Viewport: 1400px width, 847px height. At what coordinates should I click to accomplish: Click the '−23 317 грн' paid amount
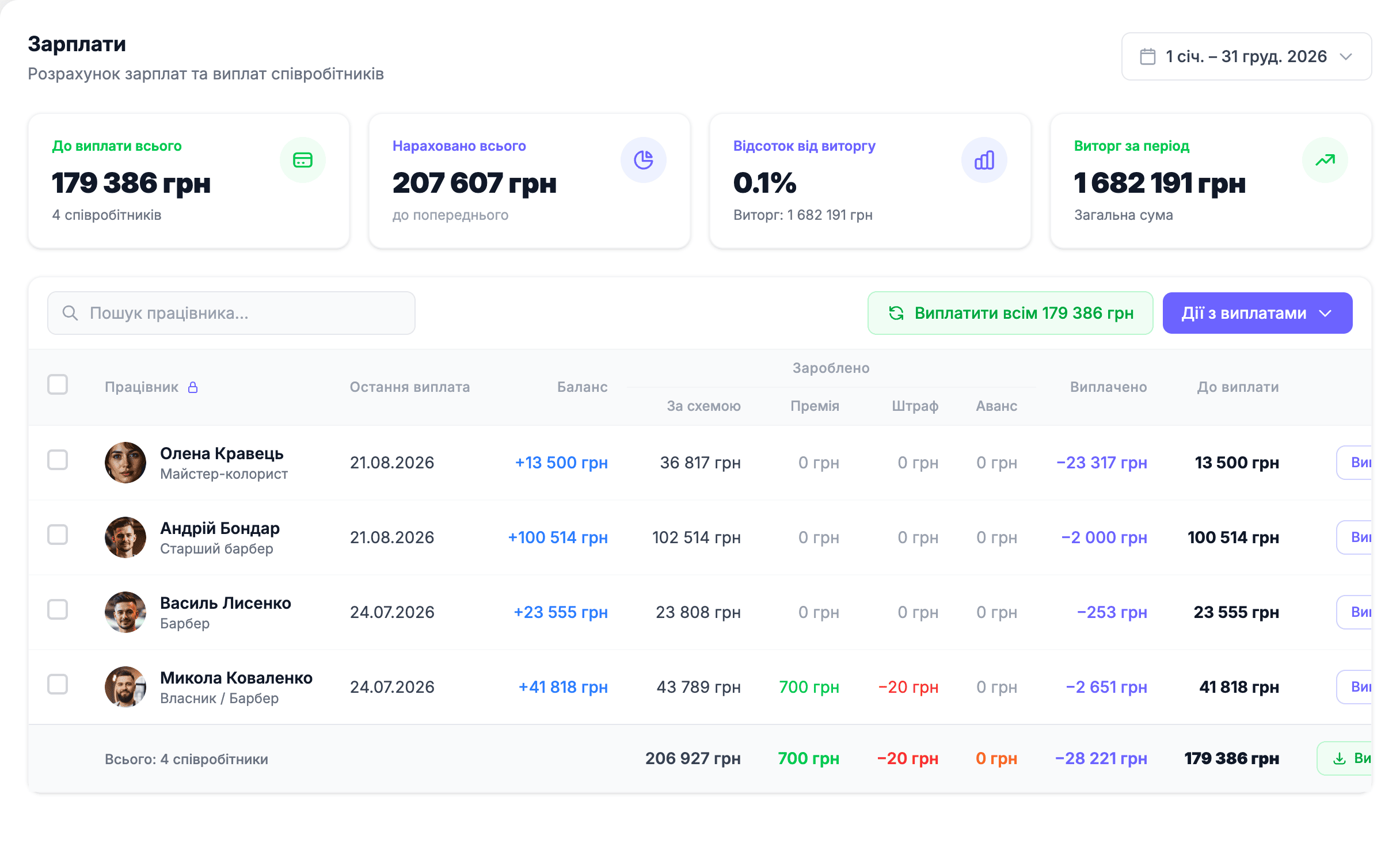[1102, 463]
